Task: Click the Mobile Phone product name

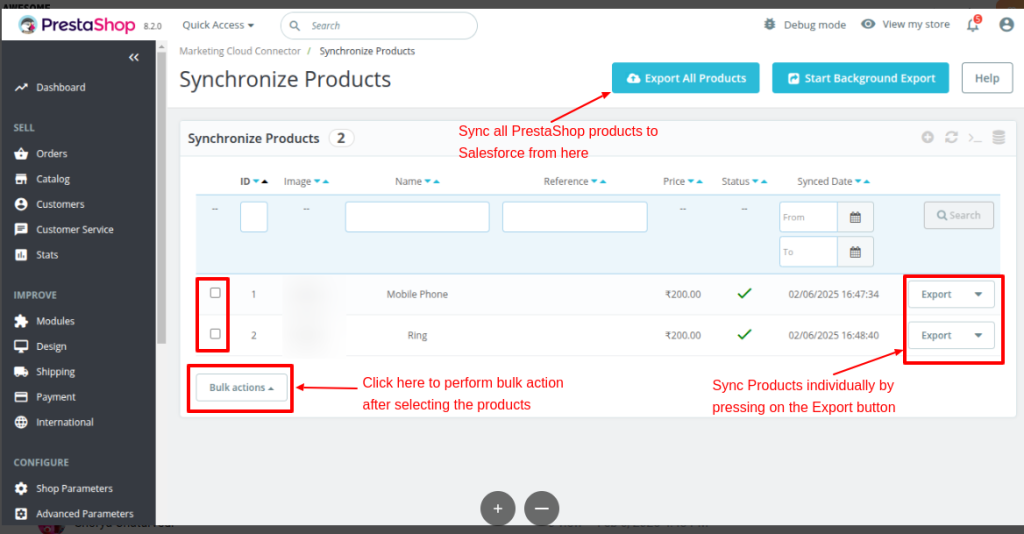Action: click(x=417, y=294)
